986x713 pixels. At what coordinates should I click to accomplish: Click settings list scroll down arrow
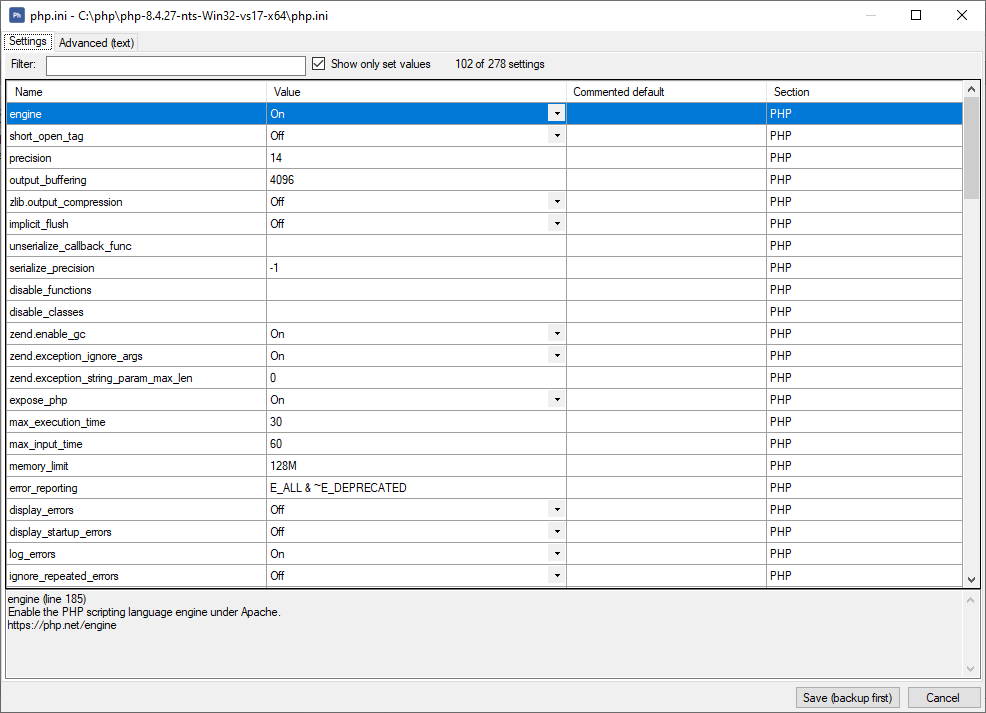972,580
